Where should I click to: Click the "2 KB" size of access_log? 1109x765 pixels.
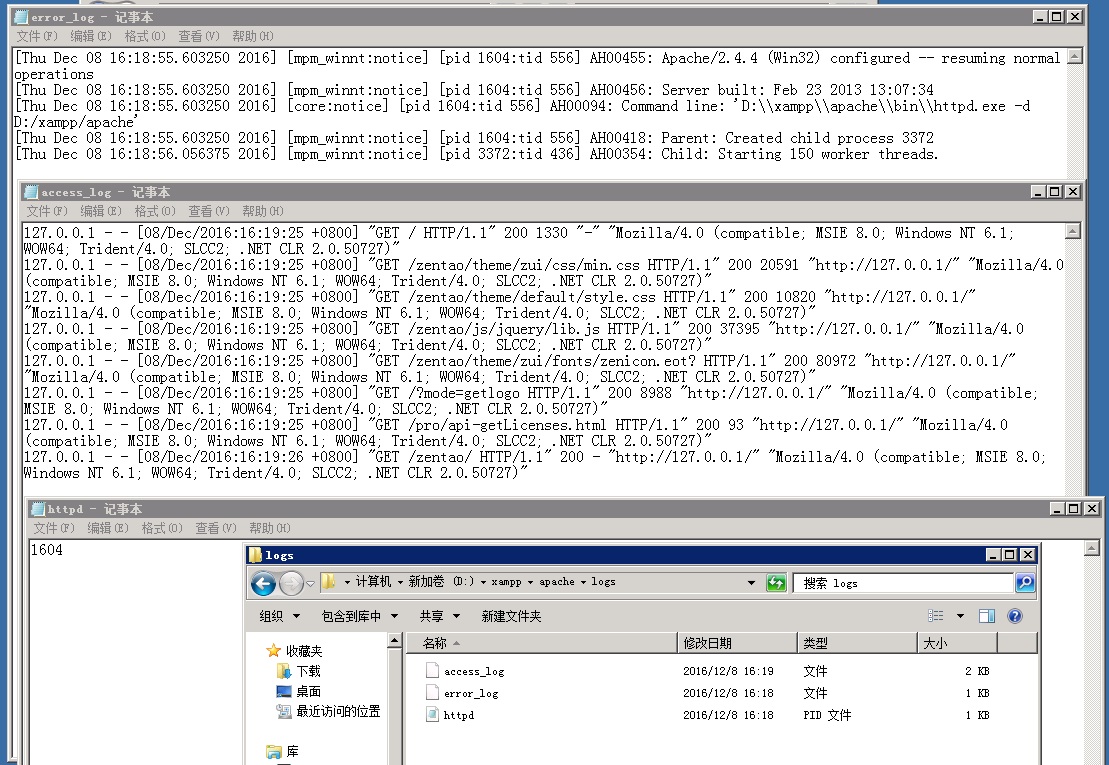pos(977,671)
